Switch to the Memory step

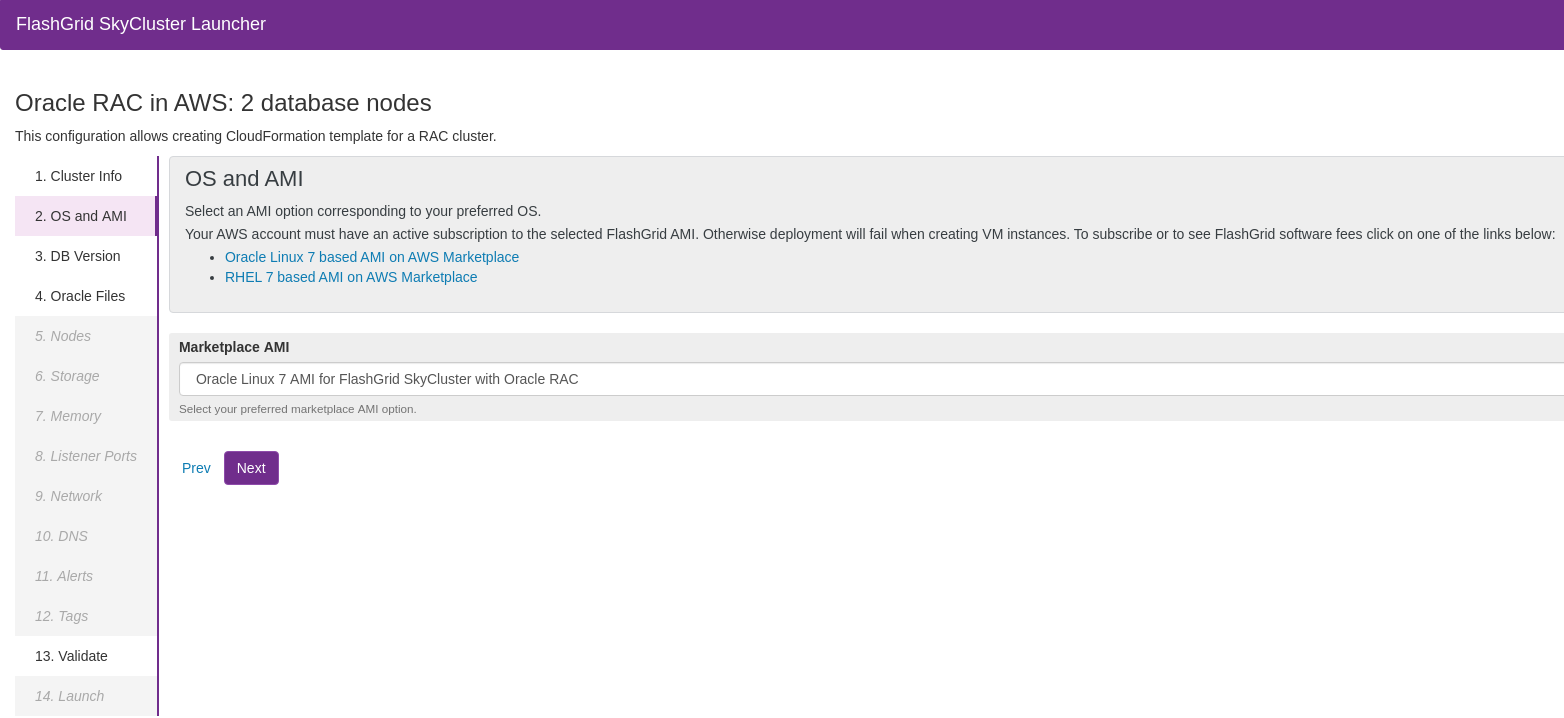pos(68,416)
